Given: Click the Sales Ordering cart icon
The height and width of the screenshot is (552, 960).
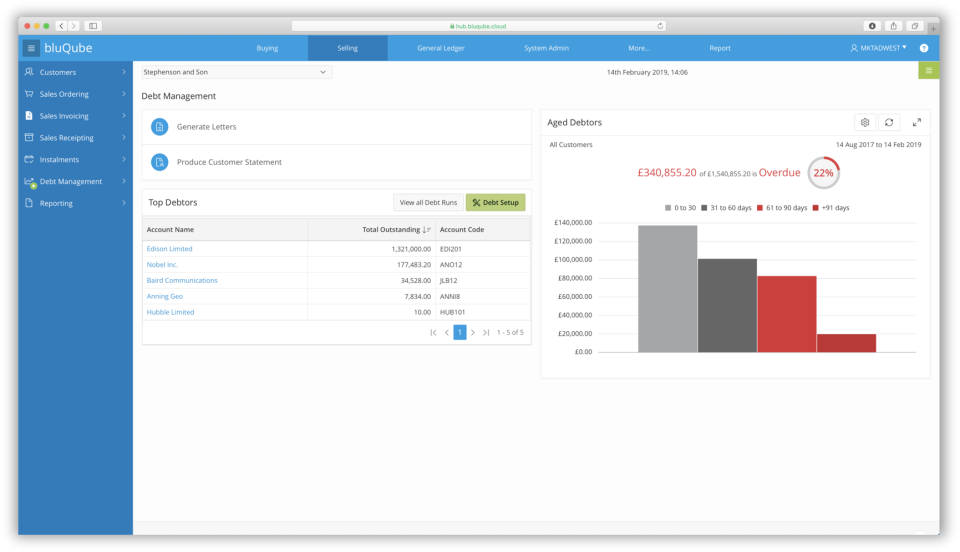Looking at the screenshot, I should 29,94.
